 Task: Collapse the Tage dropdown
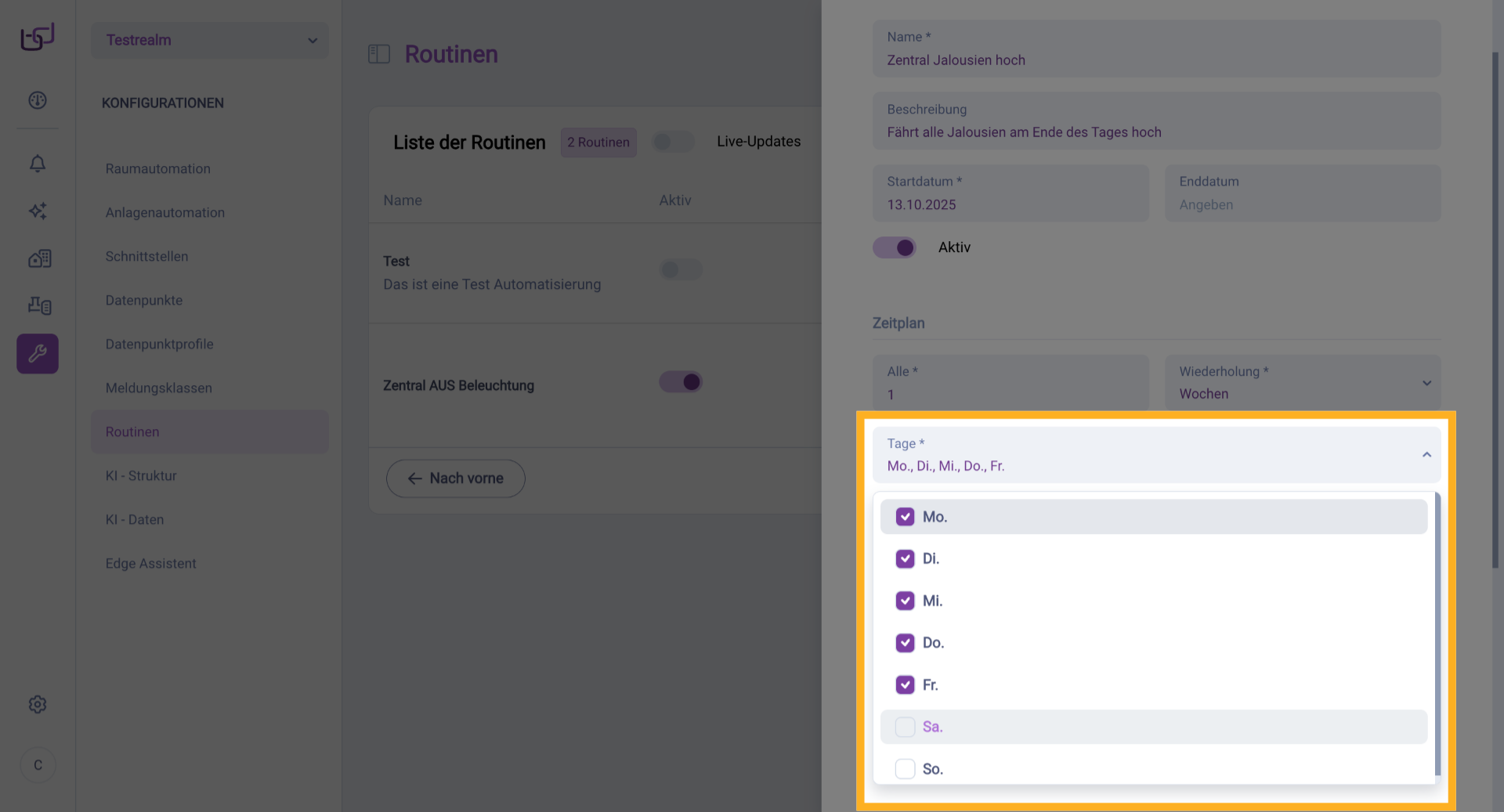pos(1426,455)
